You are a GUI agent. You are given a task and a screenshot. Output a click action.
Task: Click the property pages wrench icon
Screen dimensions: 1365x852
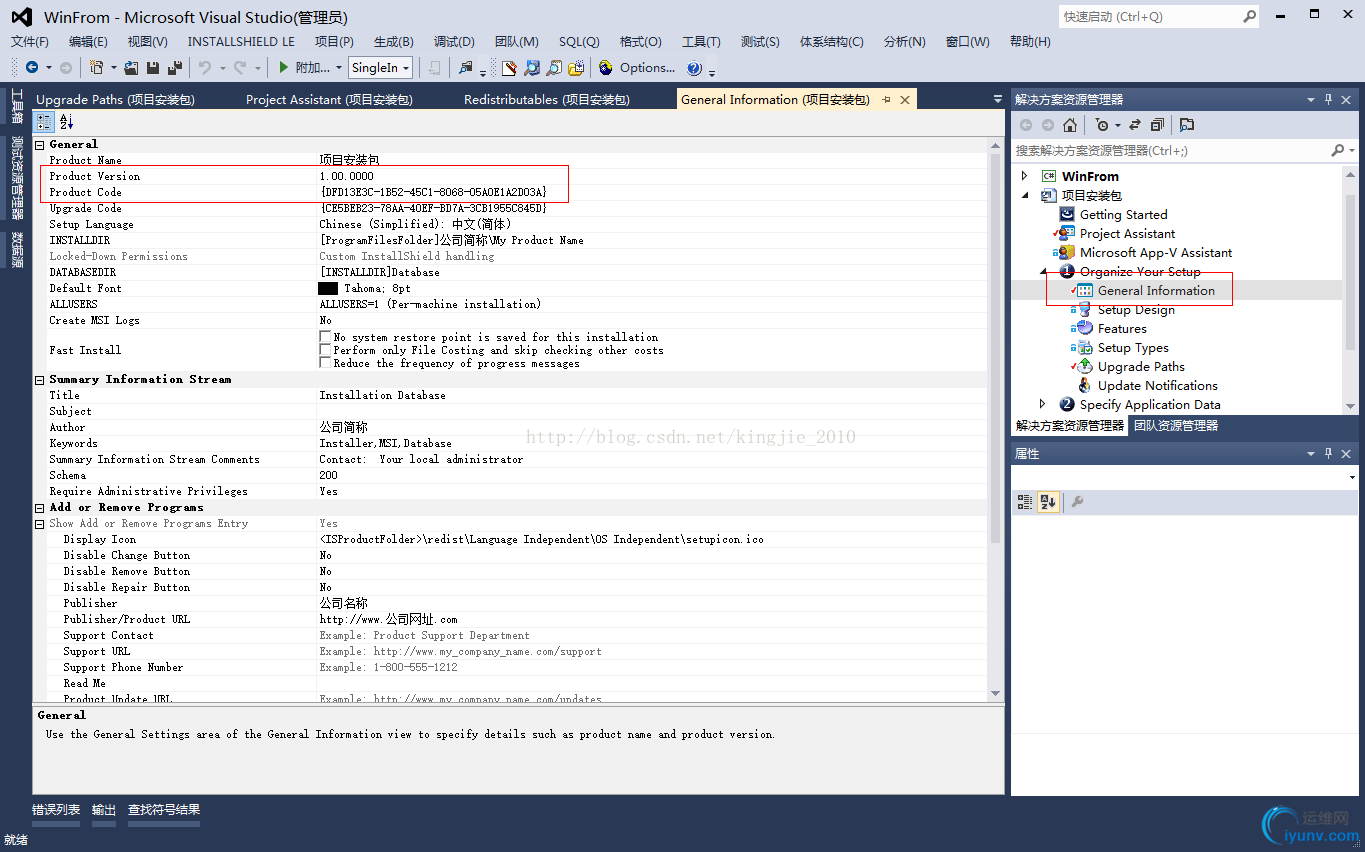pyautogui.click(x=1077, y=502)
